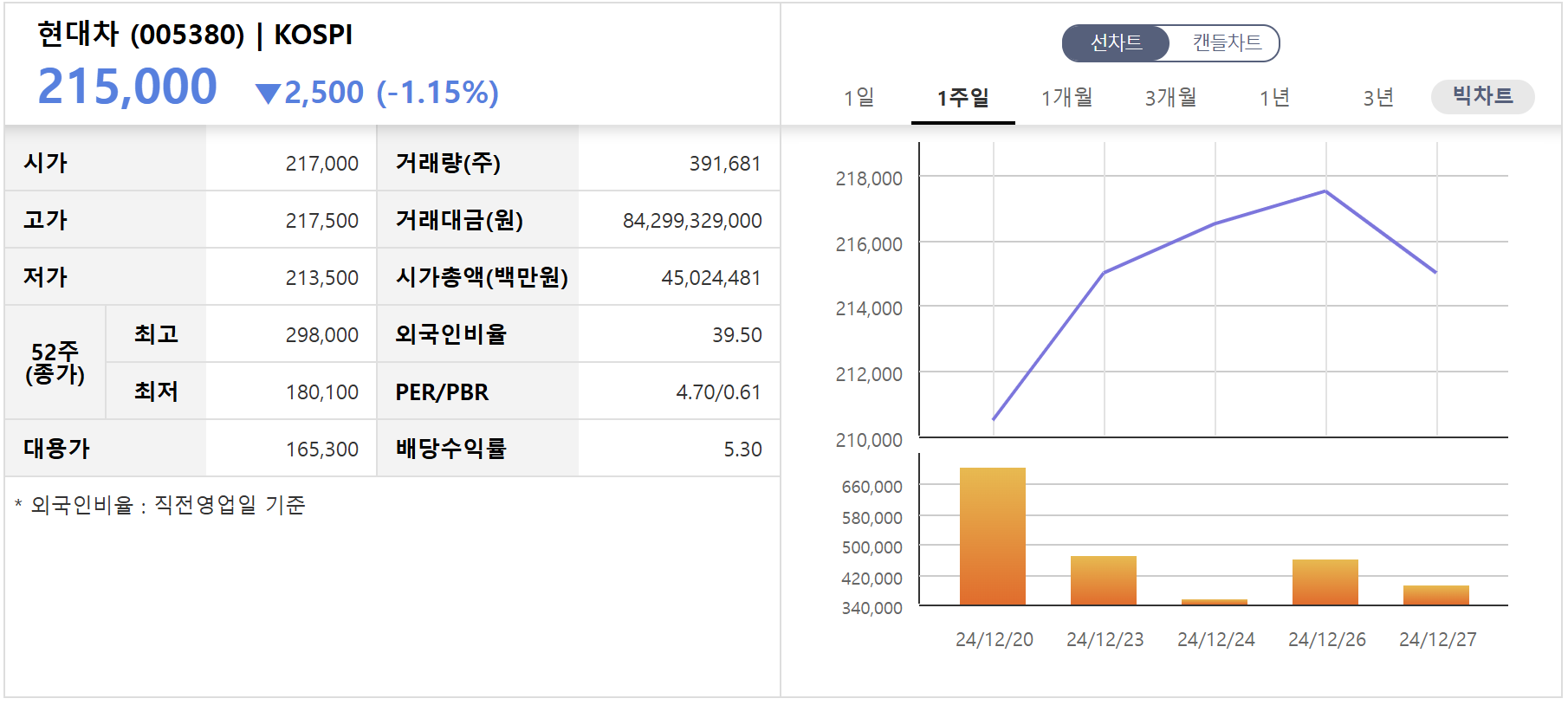The width and height of the screenshot is (1568, 705).
Task: Click the 고가 value 217,500
Action: 322,221
